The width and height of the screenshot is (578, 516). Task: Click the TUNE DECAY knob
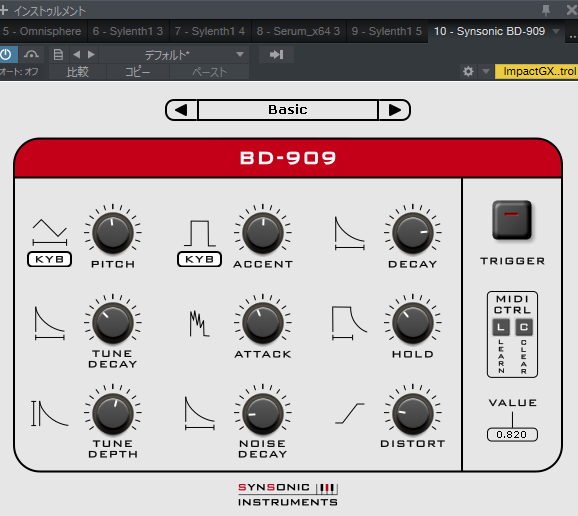click(113, 323)
